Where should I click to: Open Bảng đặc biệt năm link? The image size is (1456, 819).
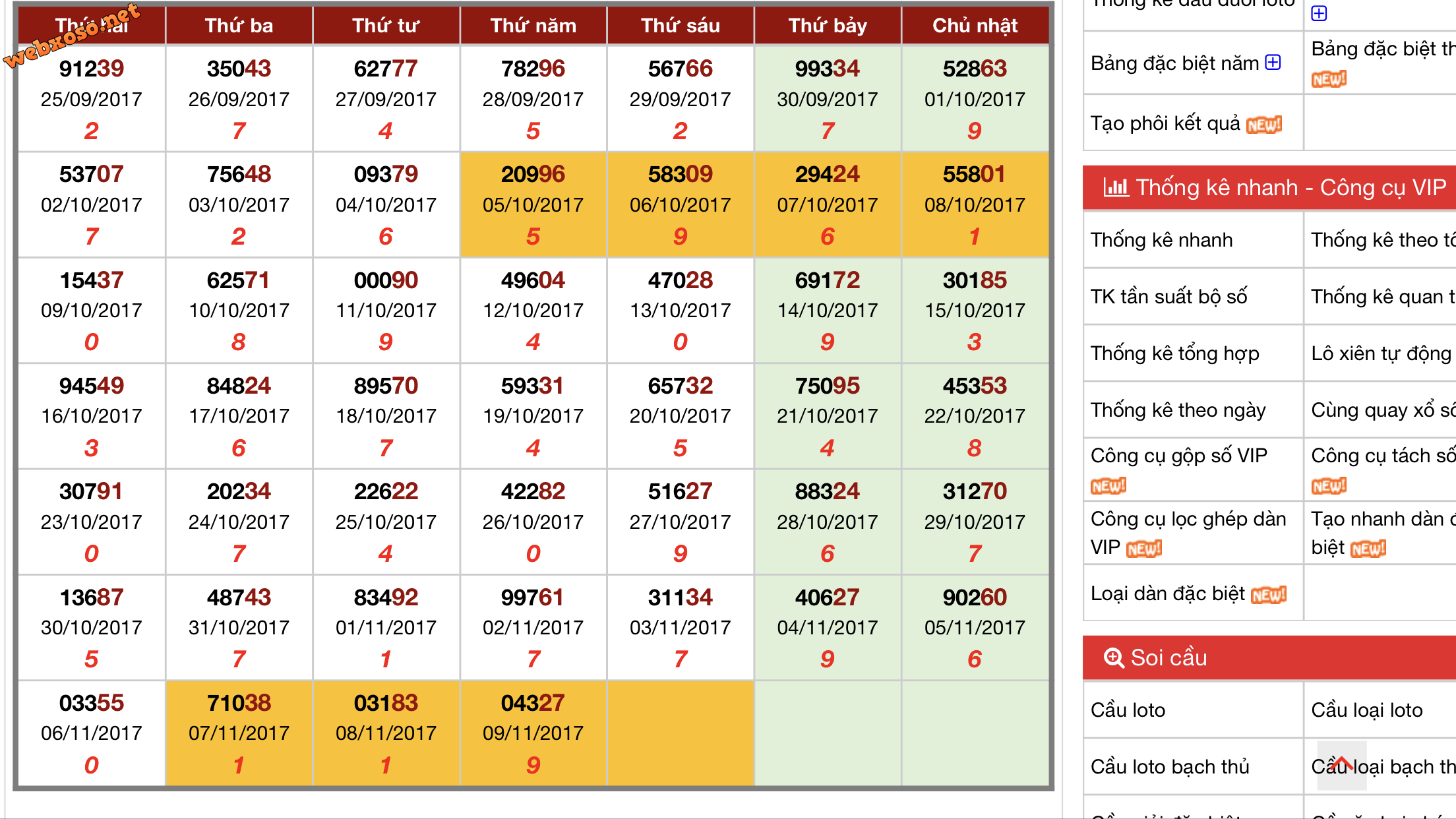pos(1175,63)
